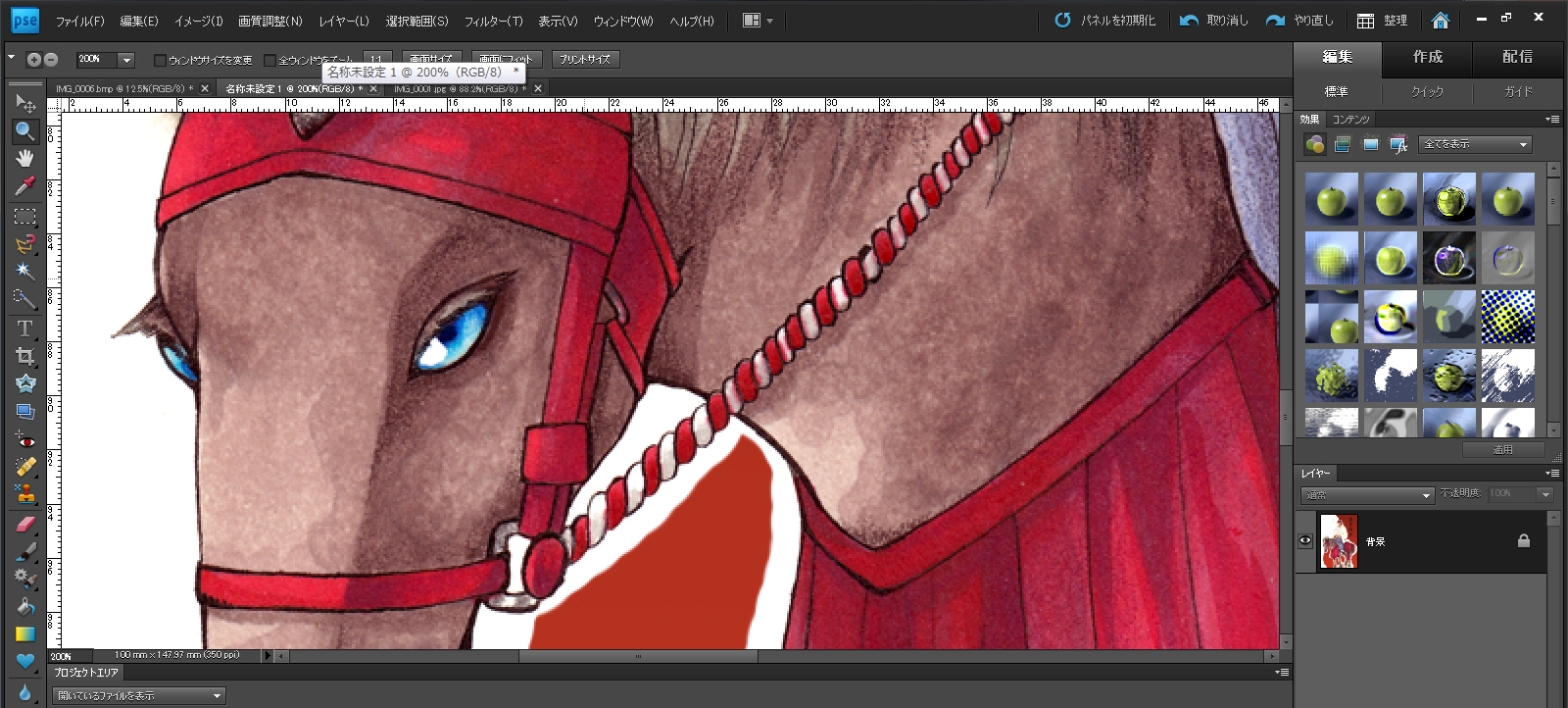The width and height of the screenshot is (1568, 708).
Task: Open the layer blend mode 通常 dropdown
Action: pos(1368,495)
